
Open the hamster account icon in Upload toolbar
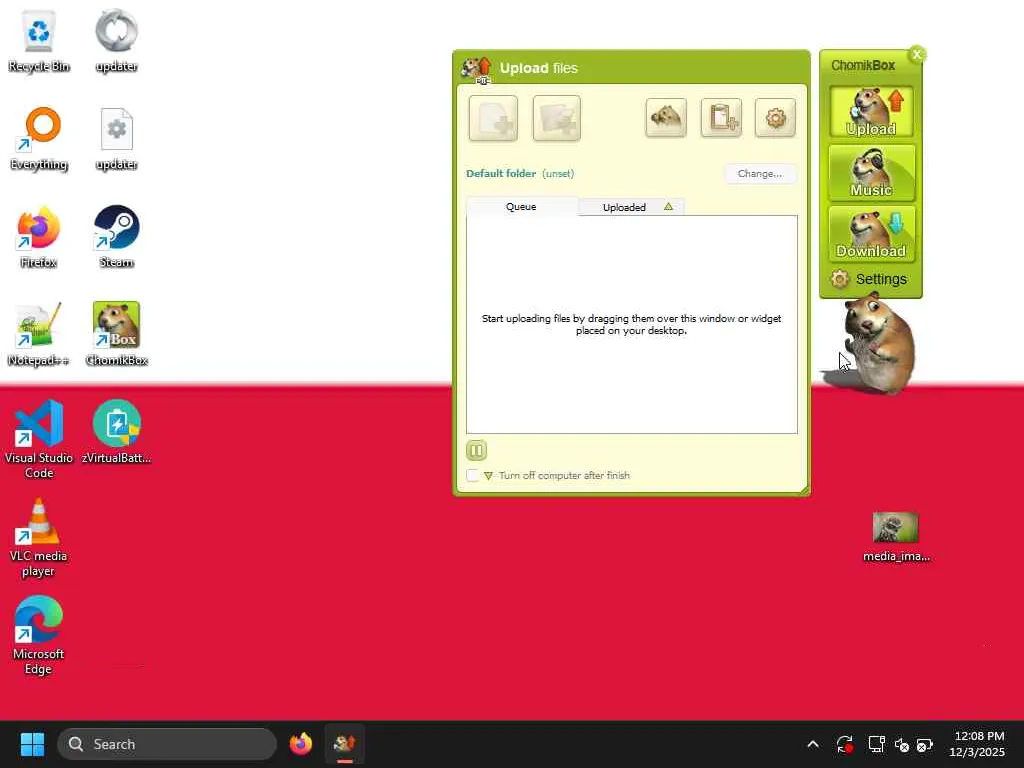click(665, 118)
